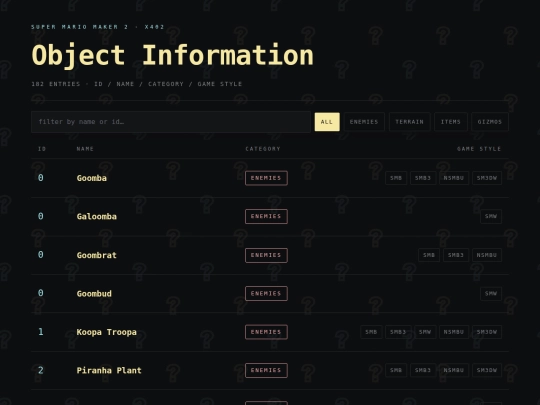The height and width of the screenshot is (405, 540).
Task: Click the SMW tag in the Galoomba row
Action: point(491,217)
